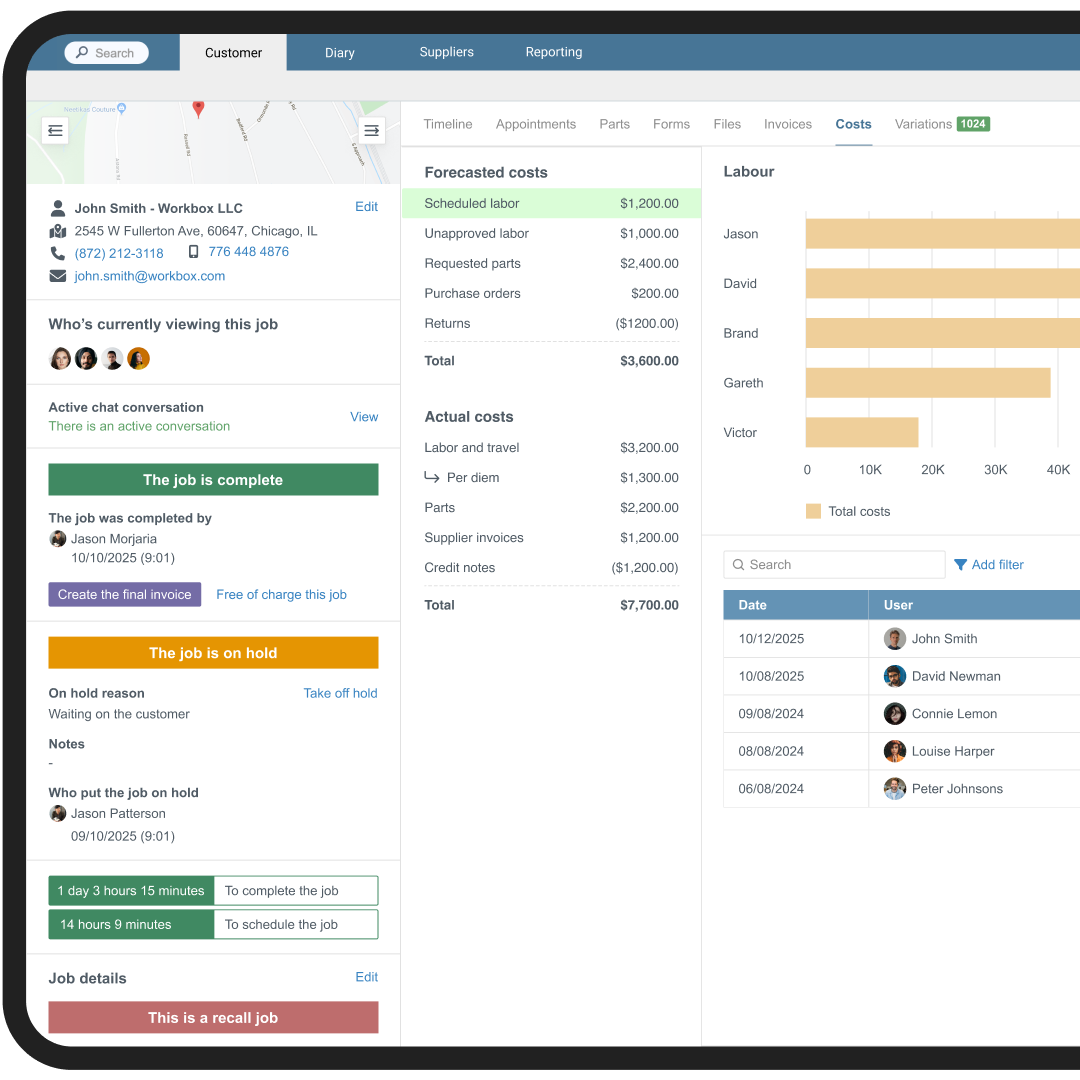The width and height of the screenshot is (1080, 1080).
Task: Click the person icon beside John Smith - Workbox LLC
Action: pyautogui.click(x=57, y=208)
